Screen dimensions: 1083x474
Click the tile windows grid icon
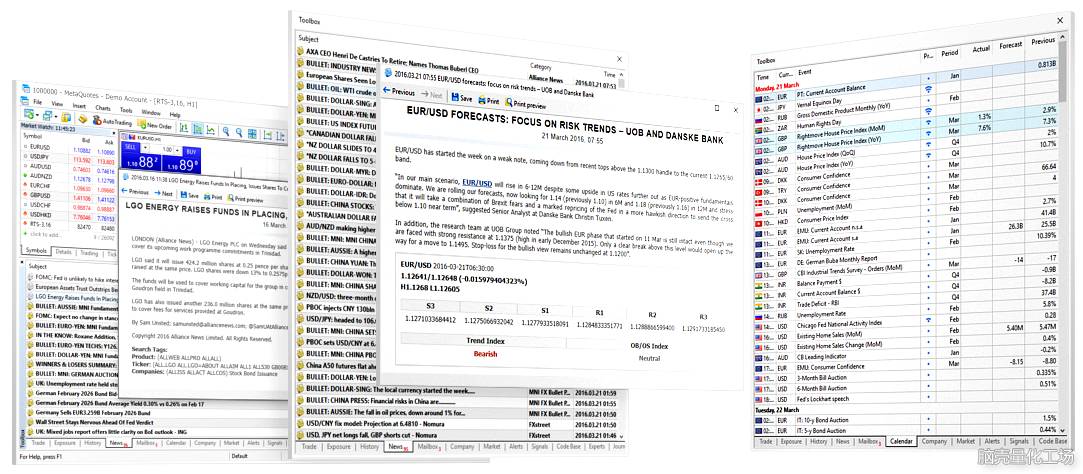coord(252,134)
